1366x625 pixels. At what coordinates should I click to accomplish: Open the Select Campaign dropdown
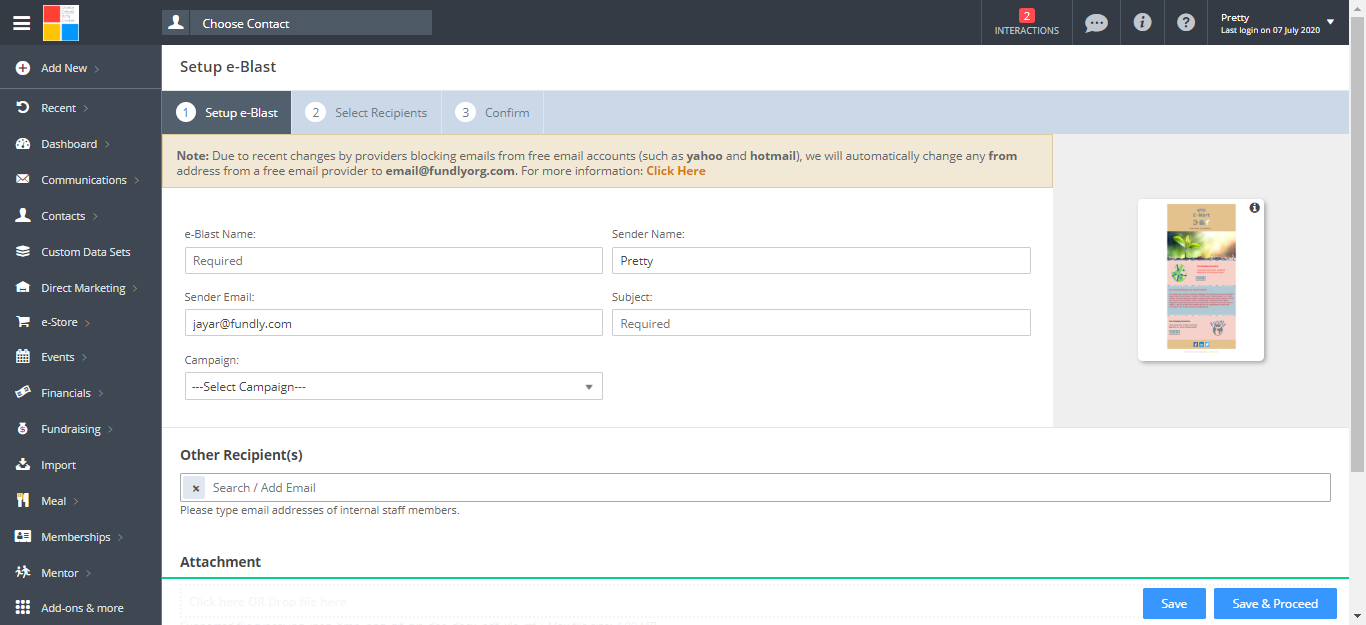[394, 386]
